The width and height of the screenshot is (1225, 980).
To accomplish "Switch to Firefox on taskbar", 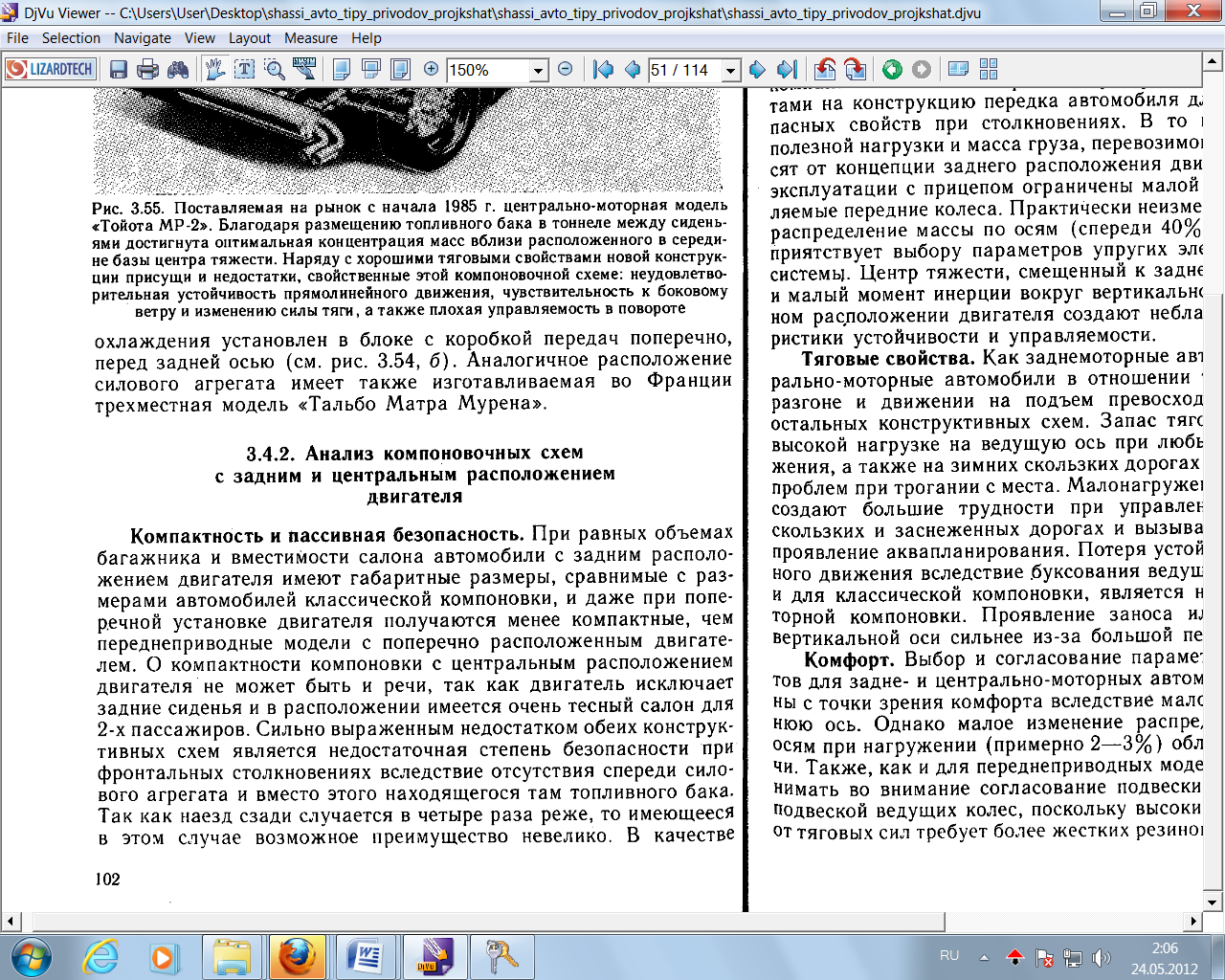I will coord(296,956).
